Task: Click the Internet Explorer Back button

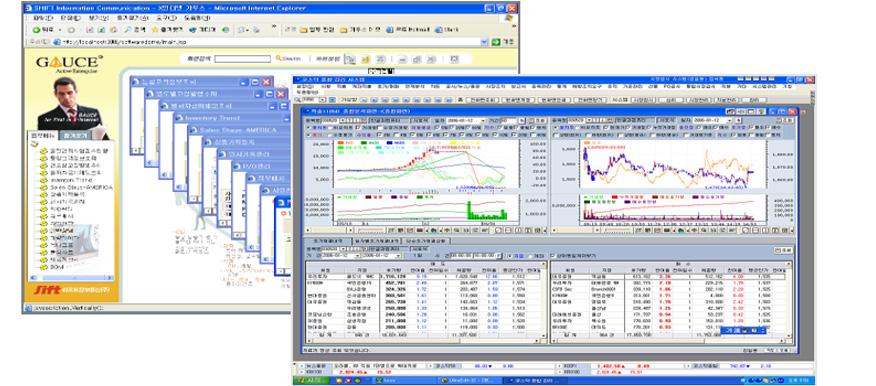Action: [x=42, y=29]
